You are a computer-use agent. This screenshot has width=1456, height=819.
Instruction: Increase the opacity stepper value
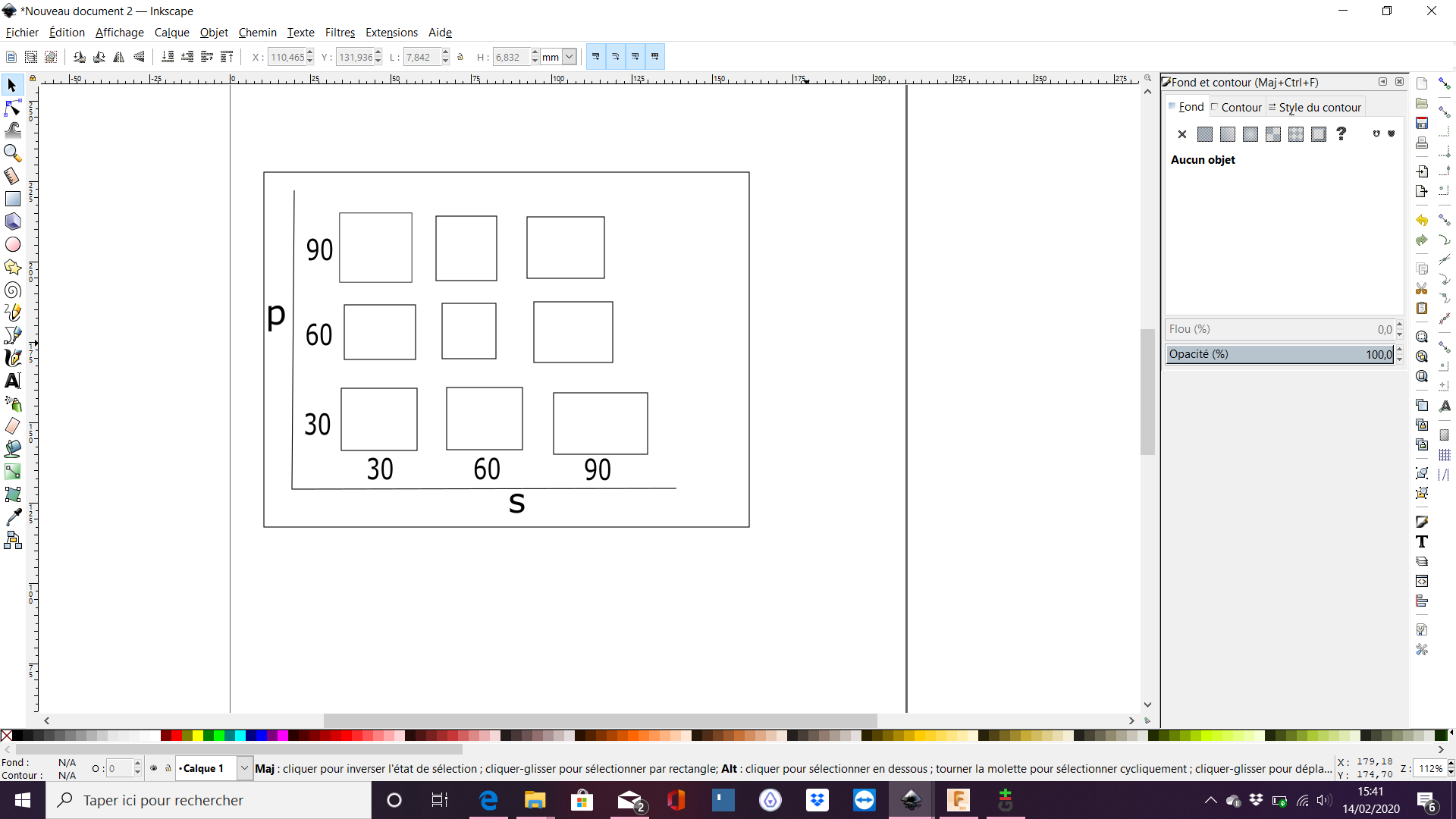1400,350
